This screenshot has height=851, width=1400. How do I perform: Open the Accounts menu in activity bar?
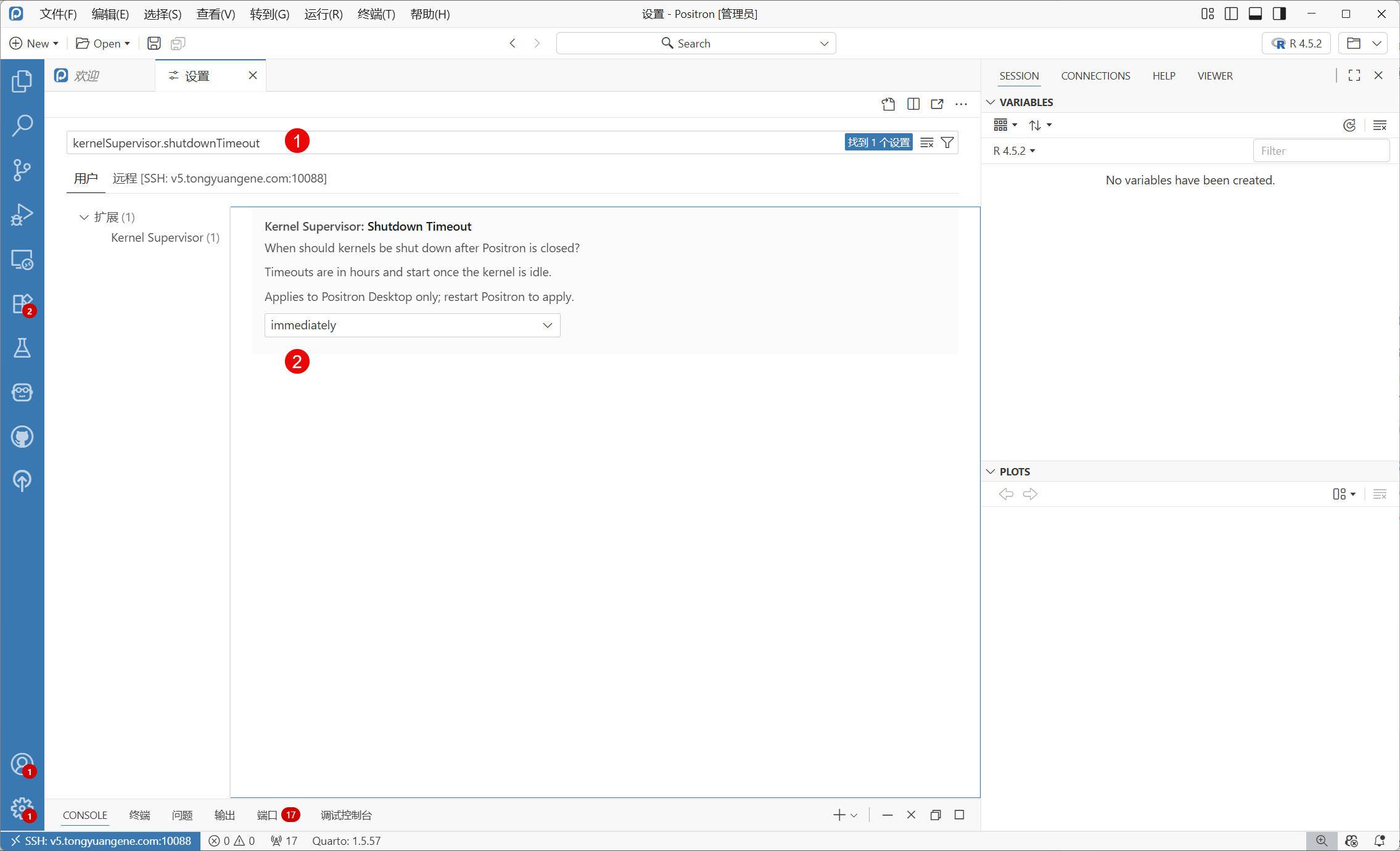[x=22, y=765]
